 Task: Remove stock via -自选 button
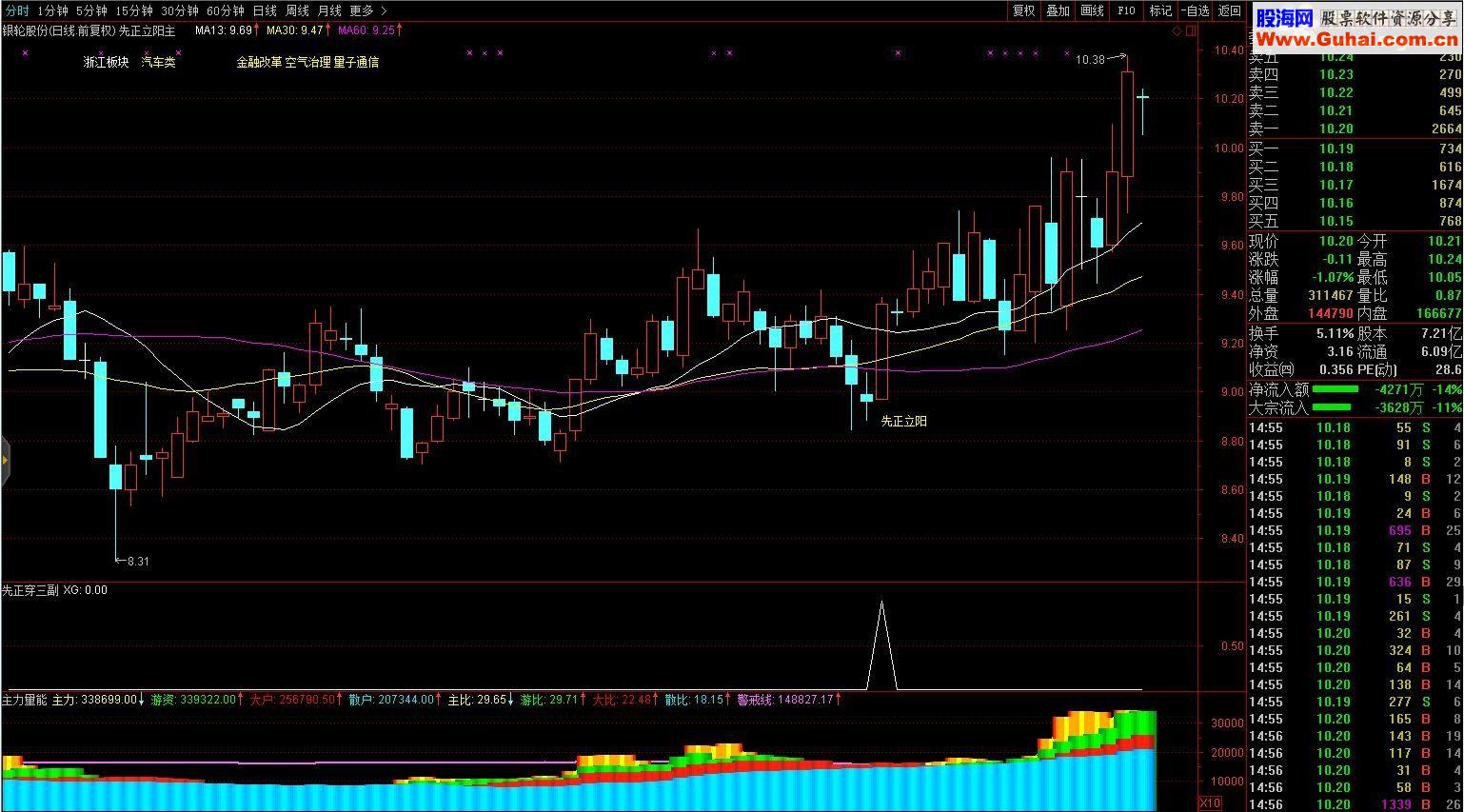click(x=1195, y=10)
